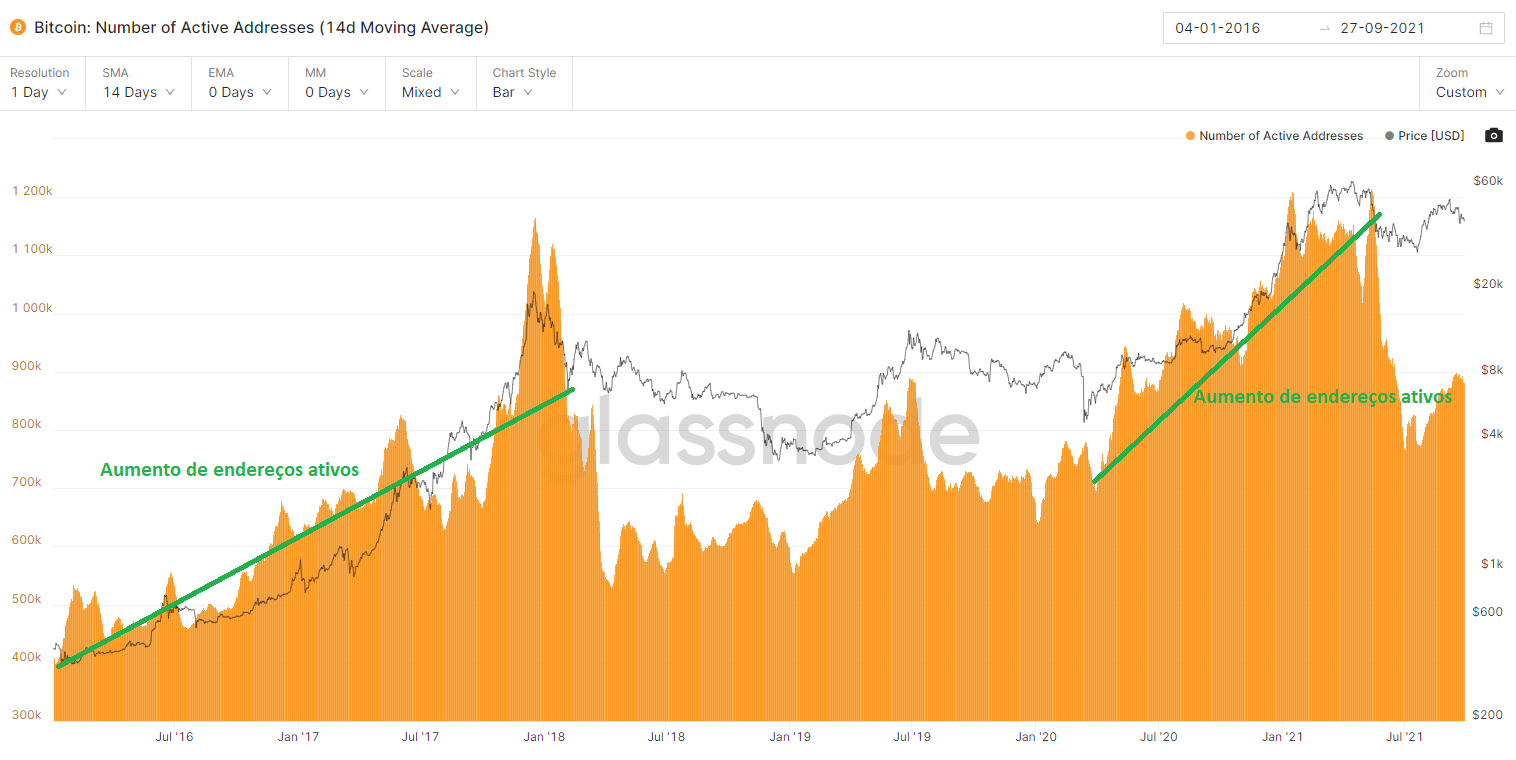1516x760 pixels.
Task: Click the 300k left axis label
Action: [27, 715]
